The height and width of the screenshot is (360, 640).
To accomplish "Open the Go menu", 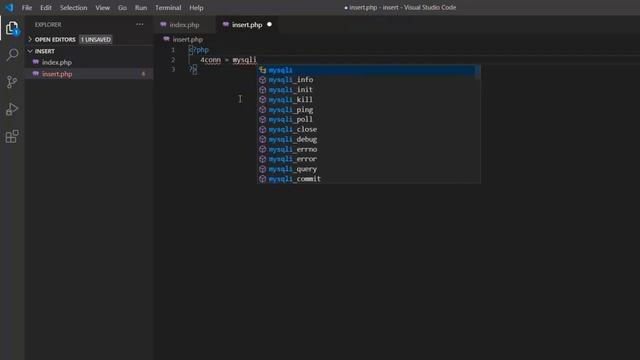I will click(122, 8).
